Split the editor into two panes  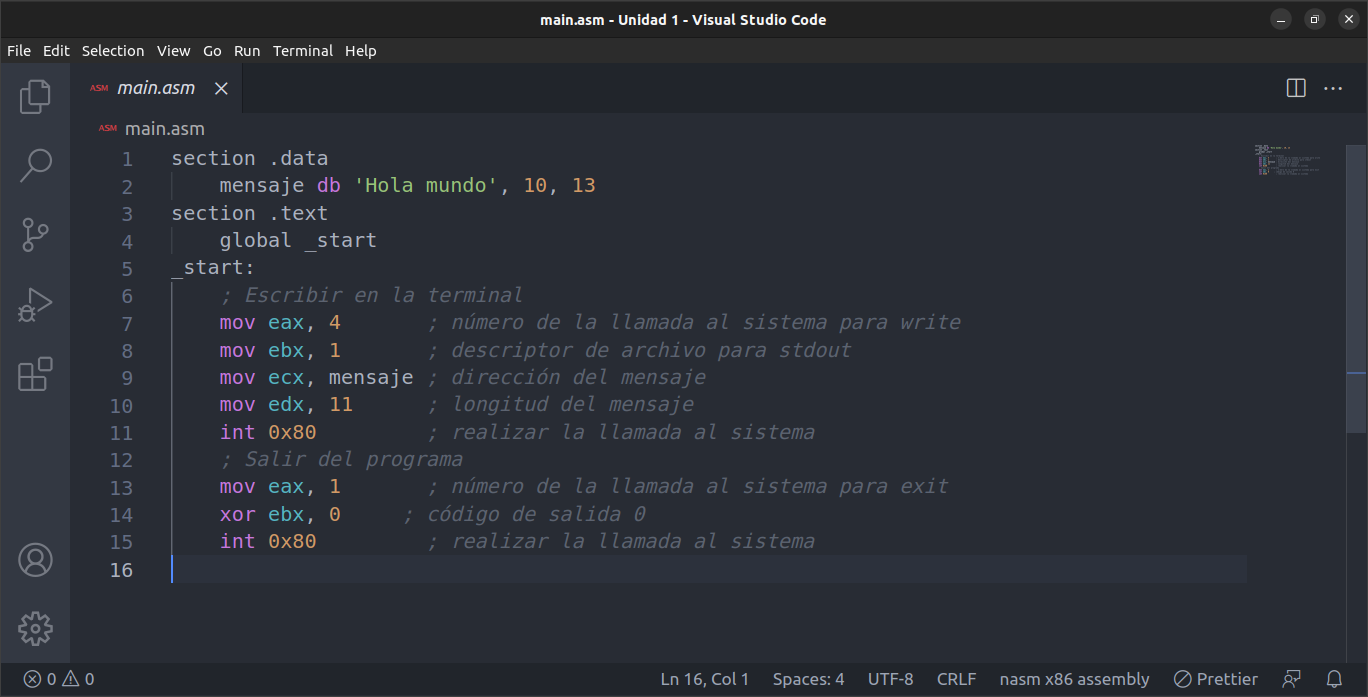[1295, 88]
